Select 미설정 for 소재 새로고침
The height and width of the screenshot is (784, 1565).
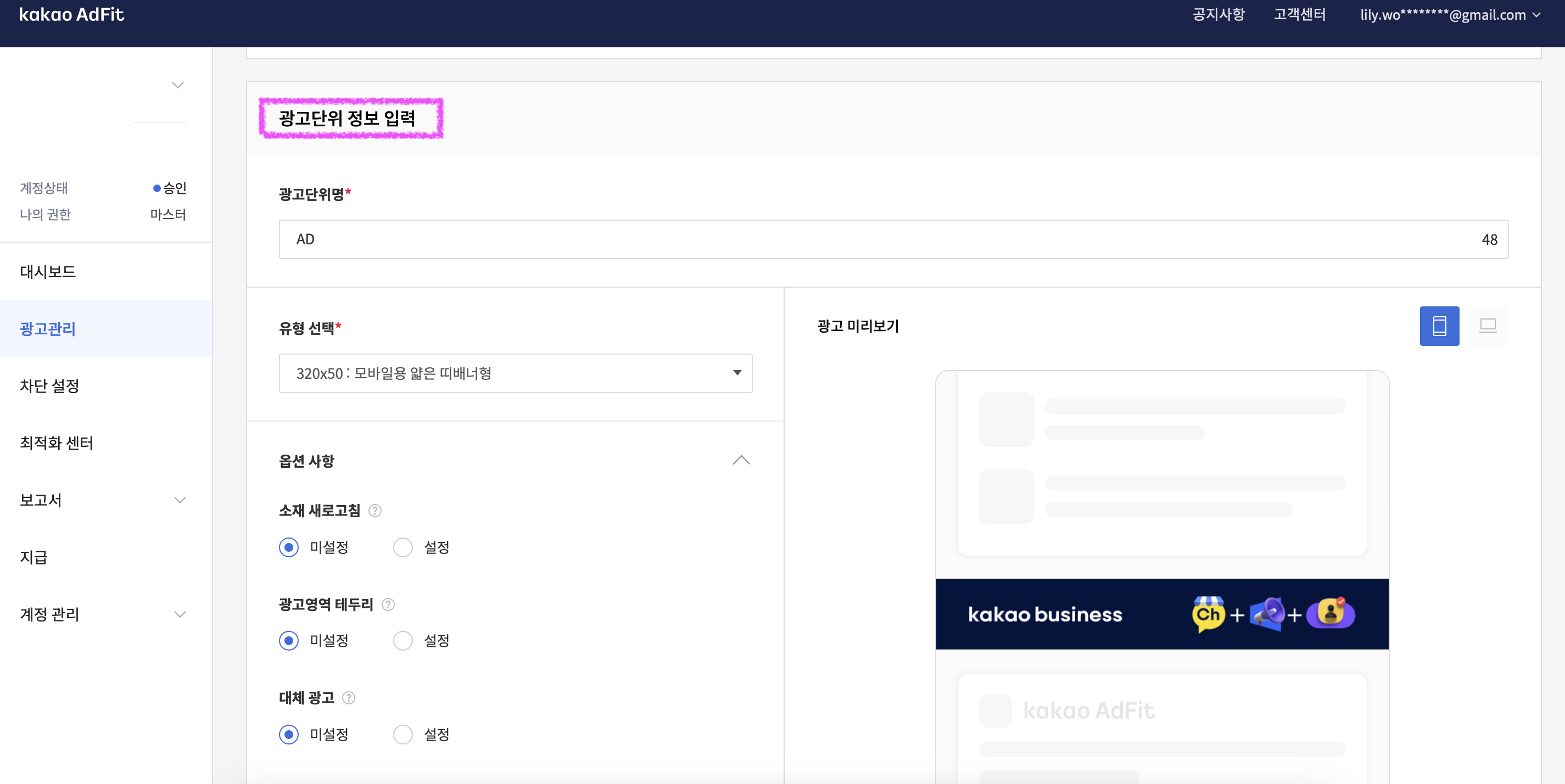289,547
